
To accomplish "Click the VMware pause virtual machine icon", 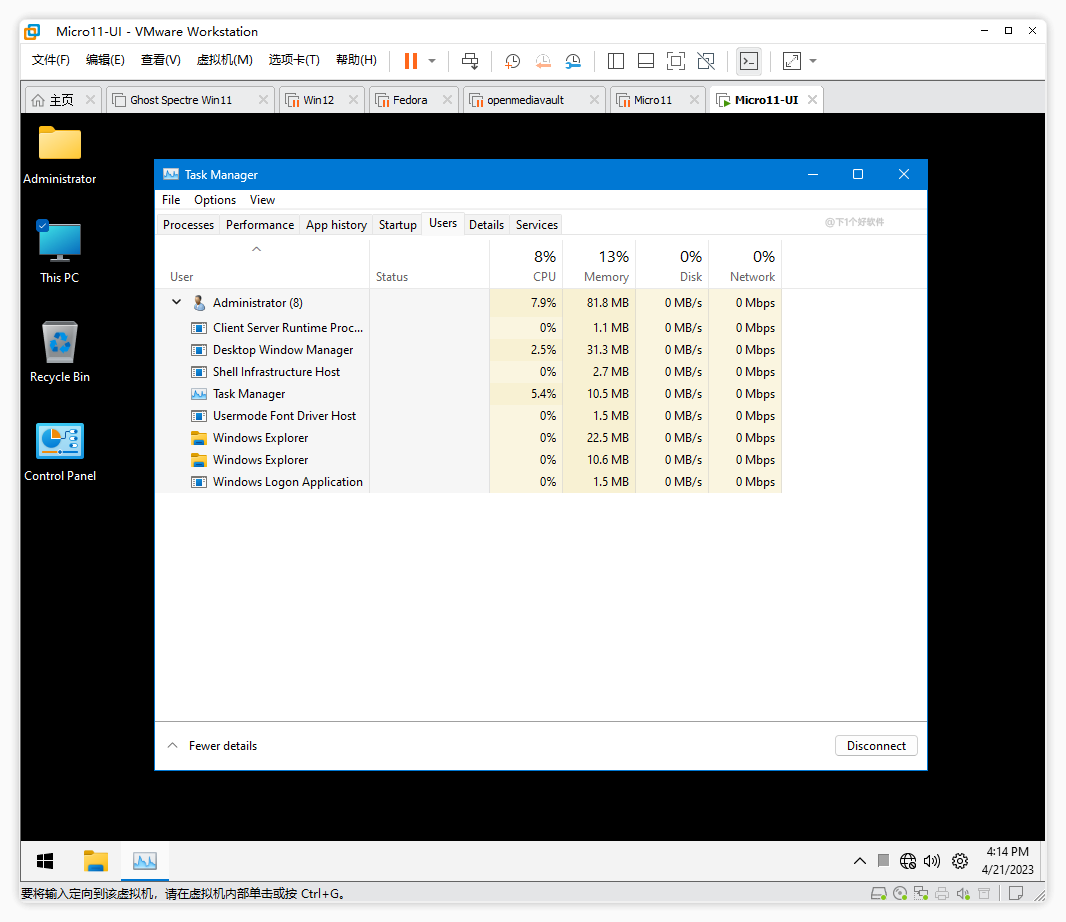I will click(410, 61).
